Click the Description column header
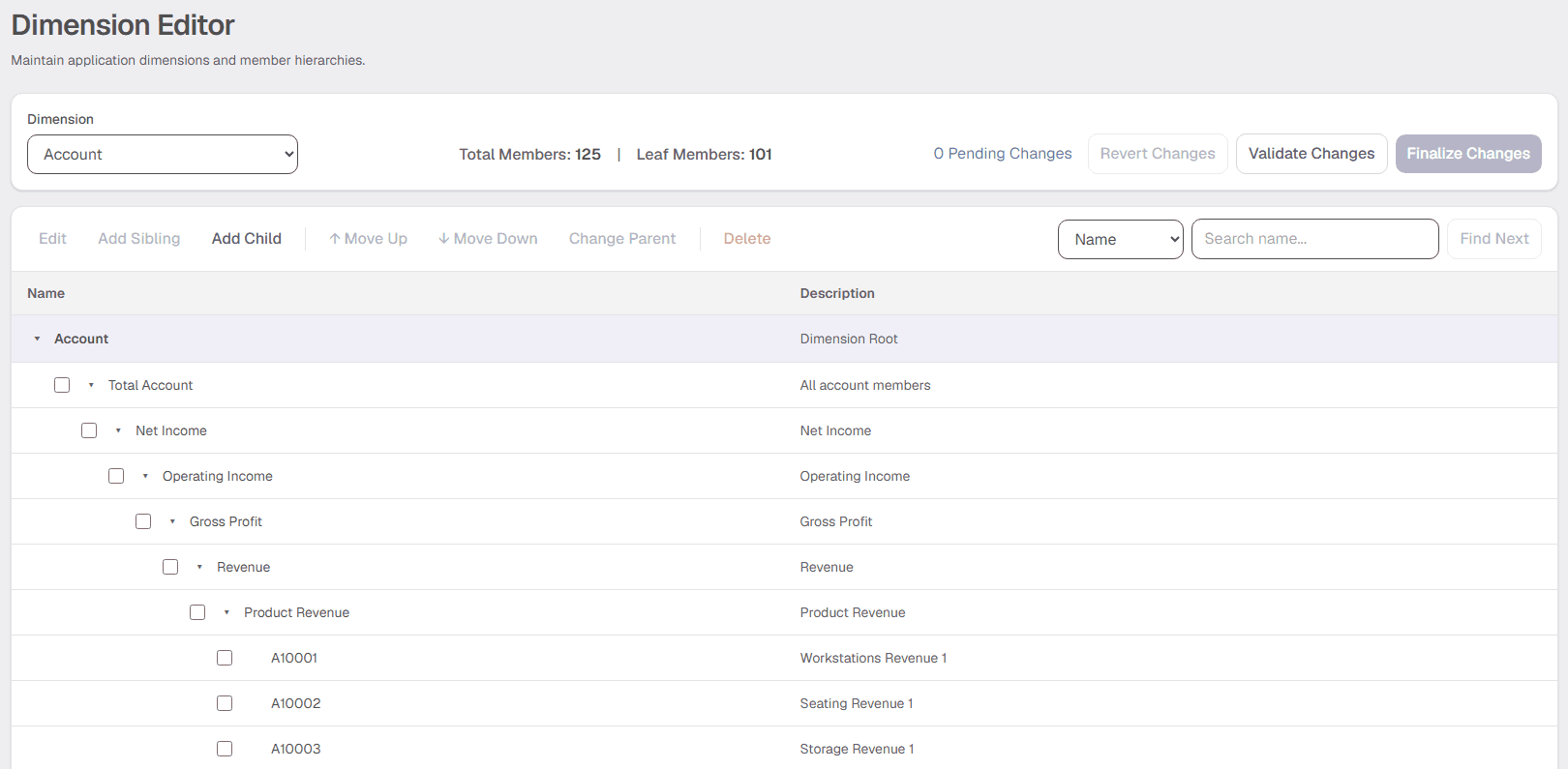 point(837,293)
